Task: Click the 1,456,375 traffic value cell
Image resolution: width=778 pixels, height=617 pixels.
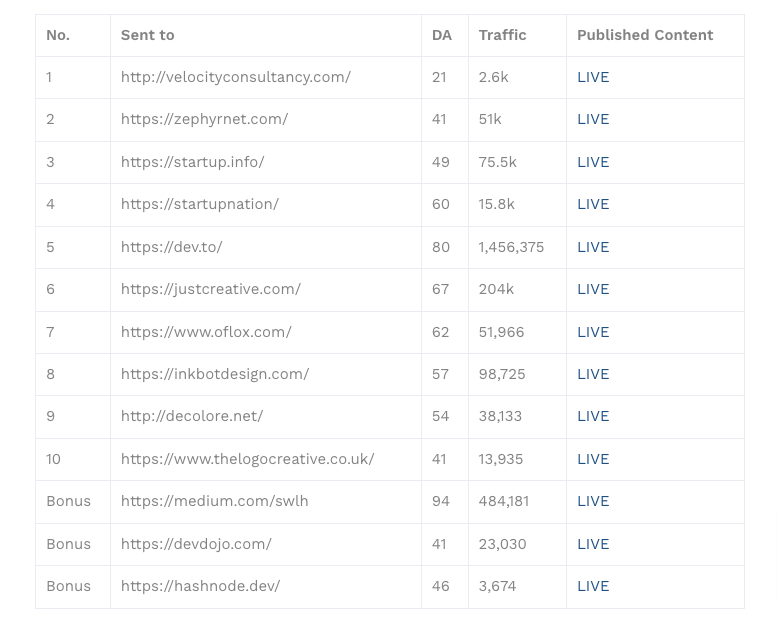Action: tap(511, 247)
